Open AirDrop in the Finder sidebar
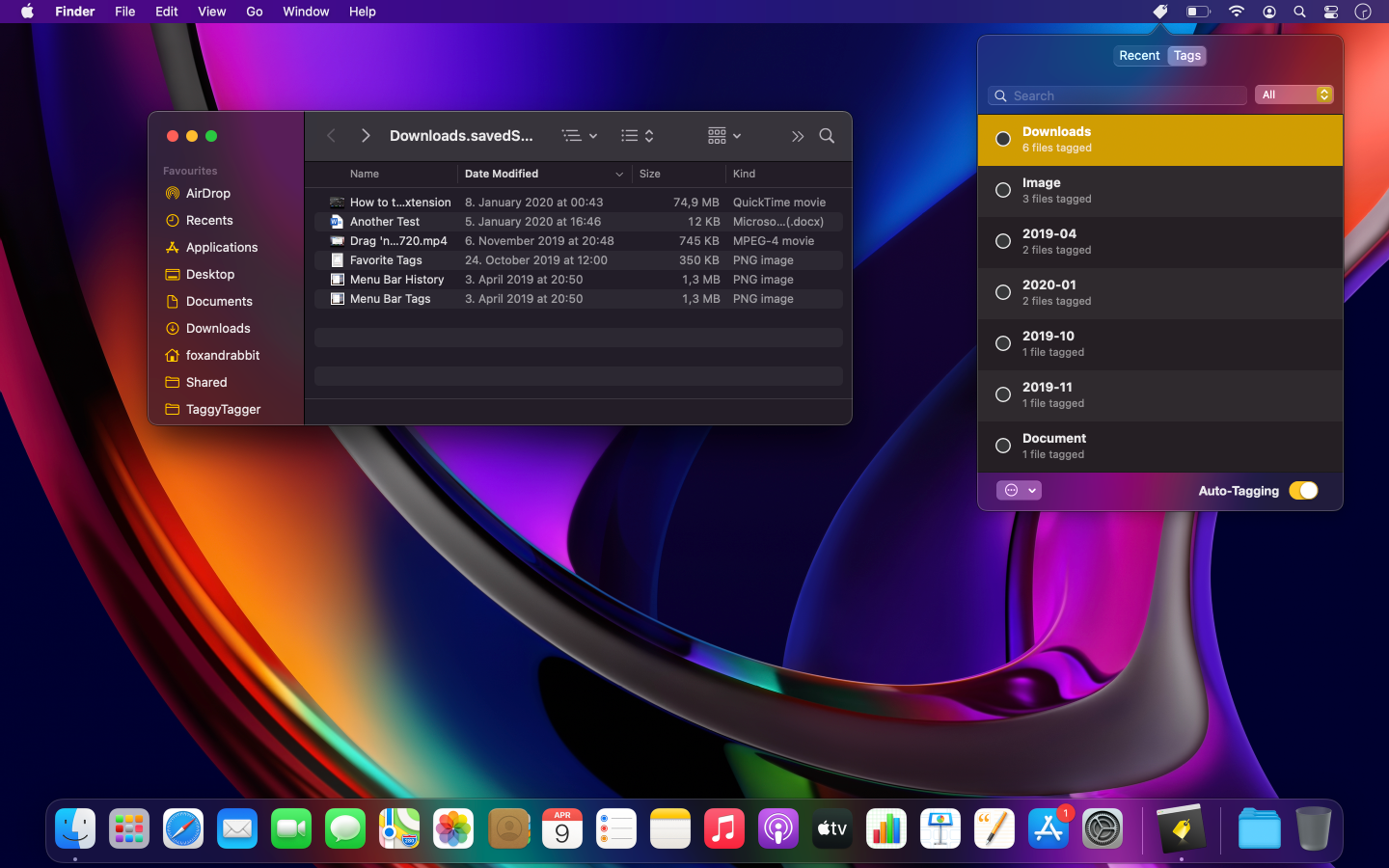The image size is (1389, 868). (207, 193)
